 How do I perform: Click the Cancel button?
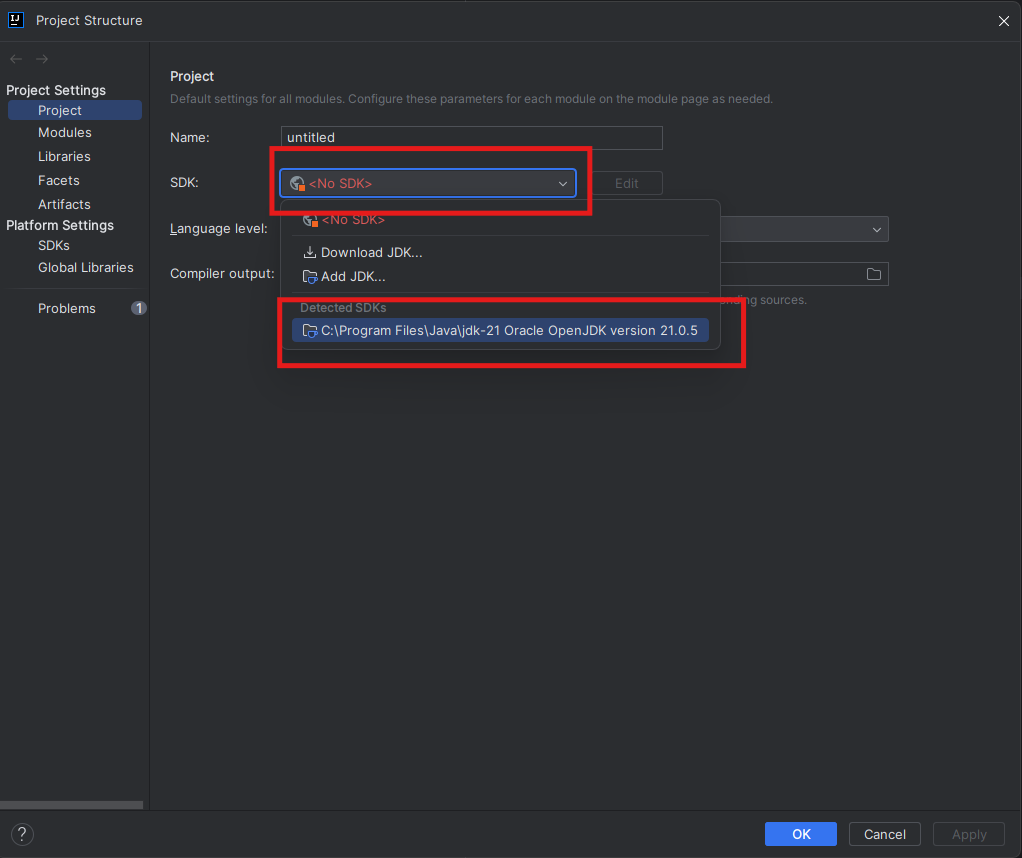(x=884, y=834)
